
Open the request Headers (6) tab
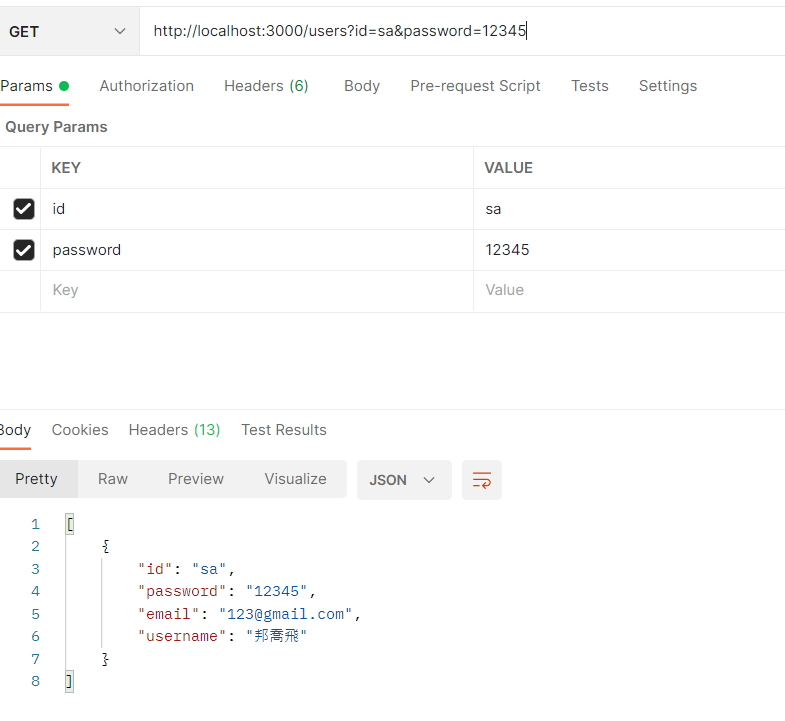266,86
